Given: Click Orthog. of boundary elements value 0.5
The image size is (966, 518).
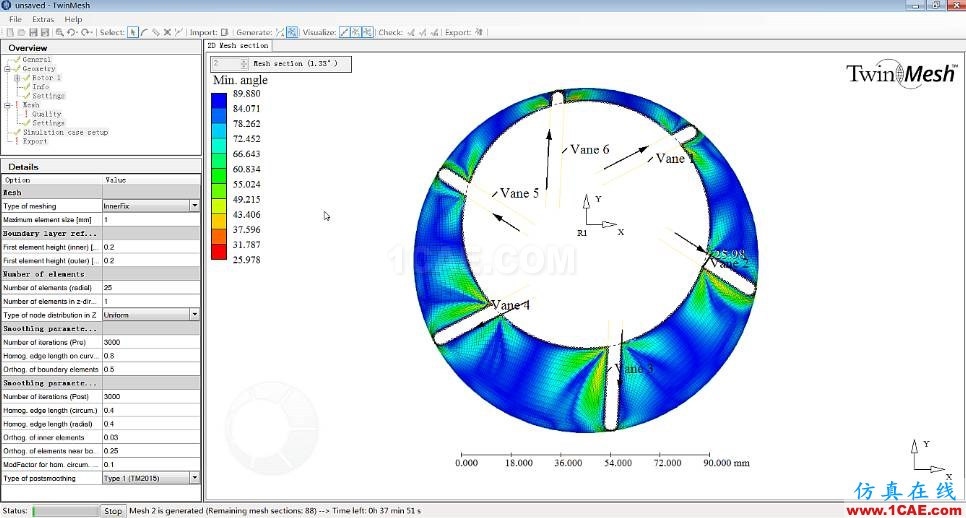Looking at the screenshot, I should tap(151, 369).
